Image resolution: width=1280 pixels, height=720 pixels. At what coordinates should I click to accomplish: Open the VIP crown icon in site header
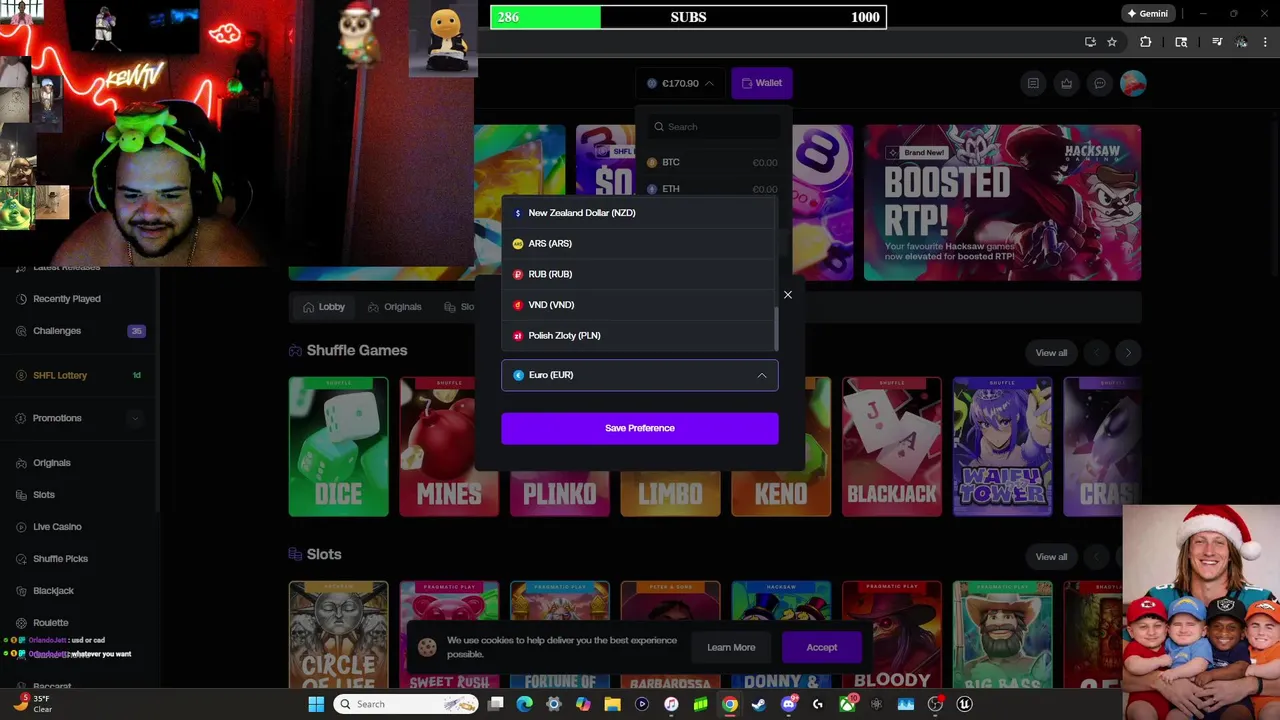point(1067,83)
